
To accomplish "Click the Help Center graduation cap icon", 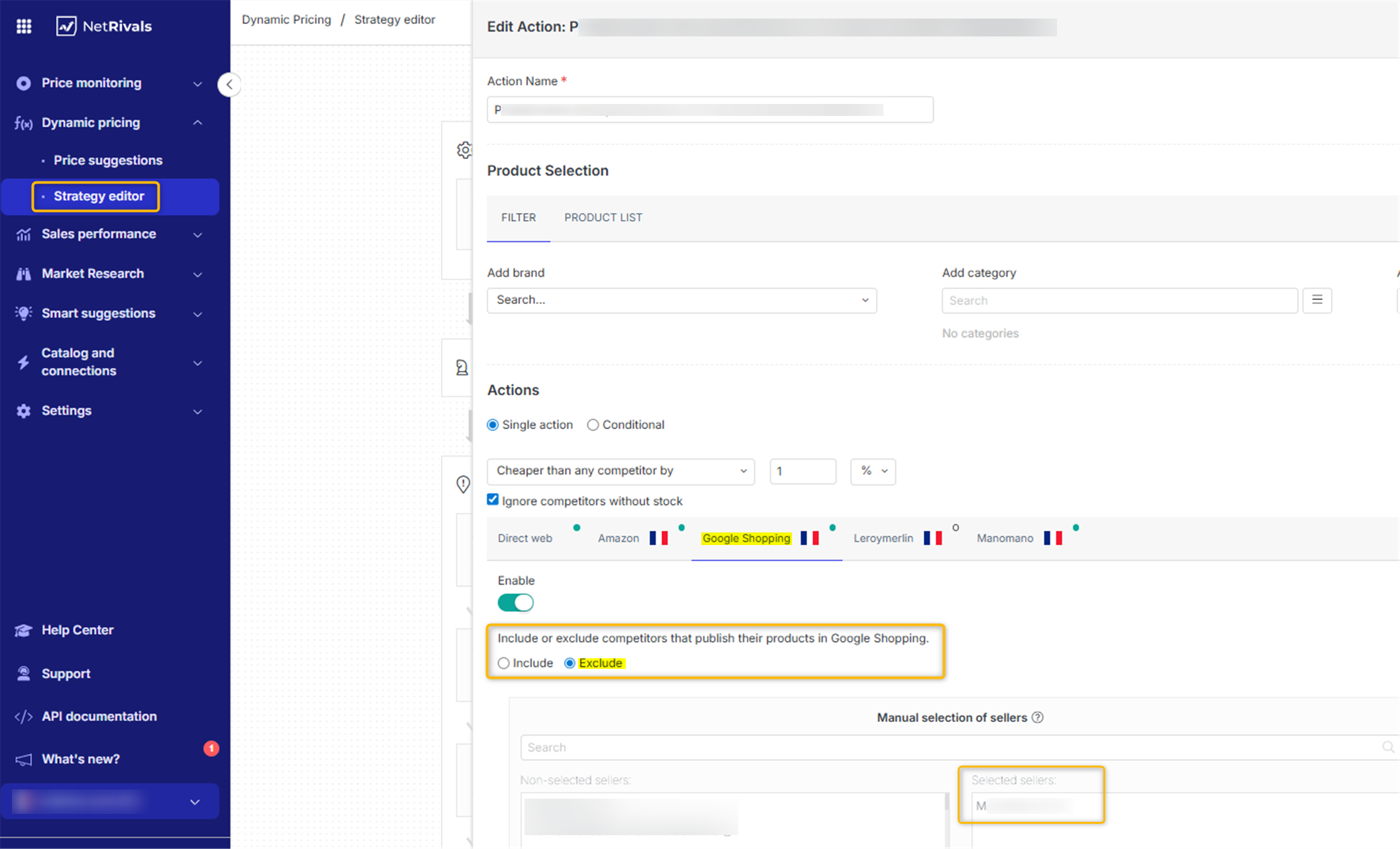I will (x=23, y=630).
